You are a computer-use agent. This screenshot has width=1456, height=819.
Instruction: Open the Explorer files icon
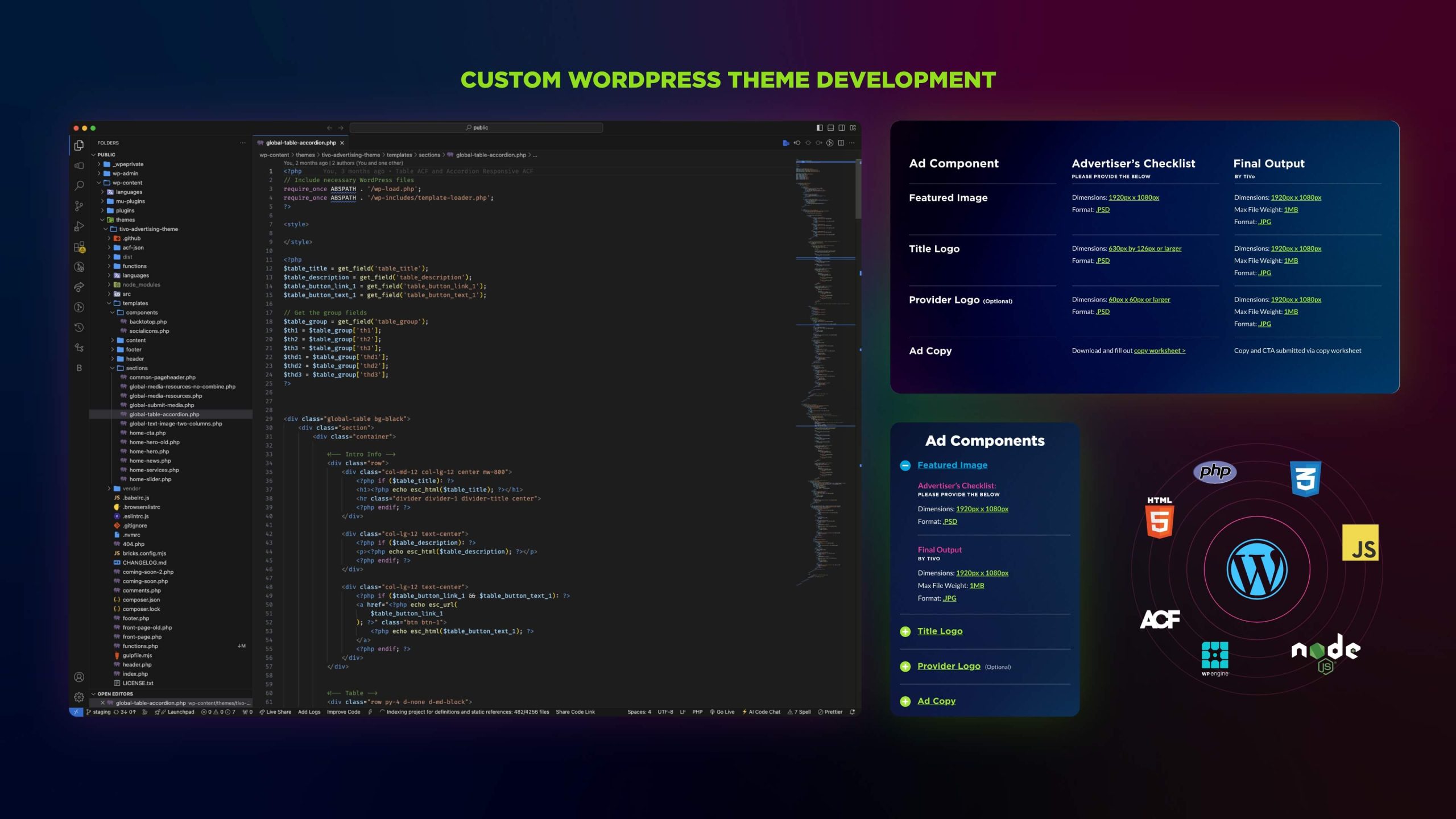click(x=79, y=146)
